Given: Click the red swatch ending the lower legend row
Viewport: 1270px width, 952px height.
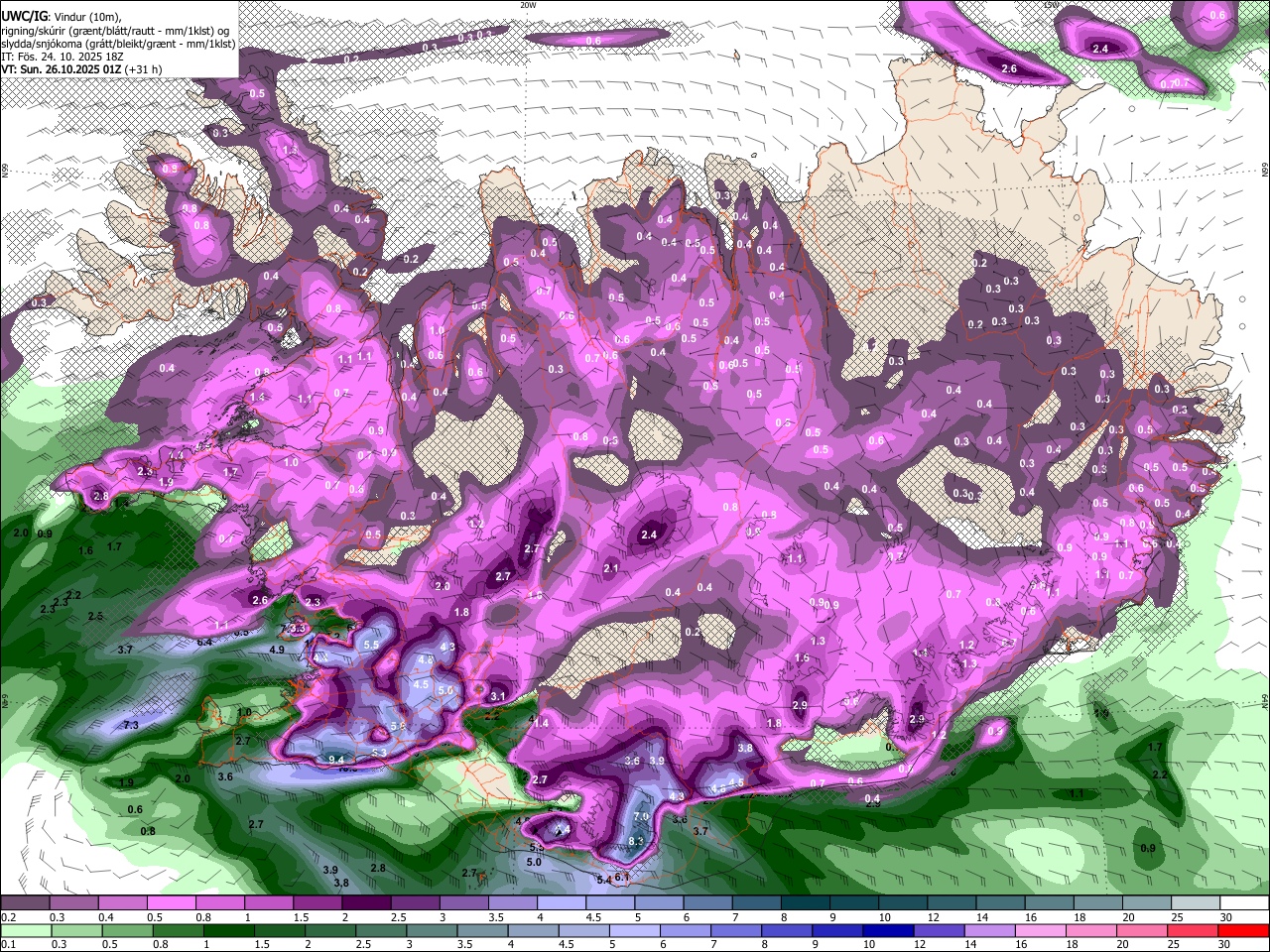Looking at the screenshot, I should 1243,930.
